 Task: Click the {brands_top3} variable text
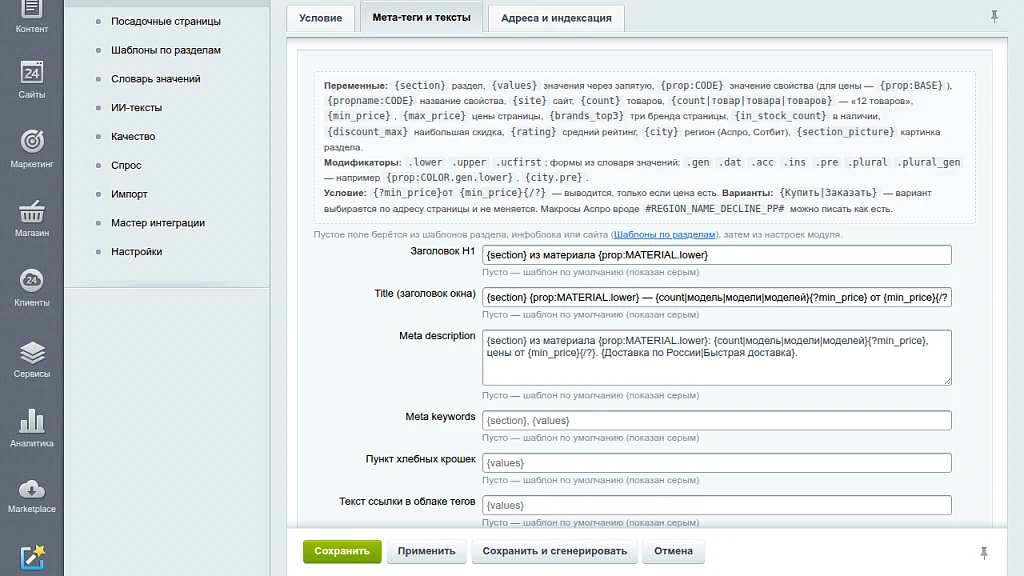point(586,116)
